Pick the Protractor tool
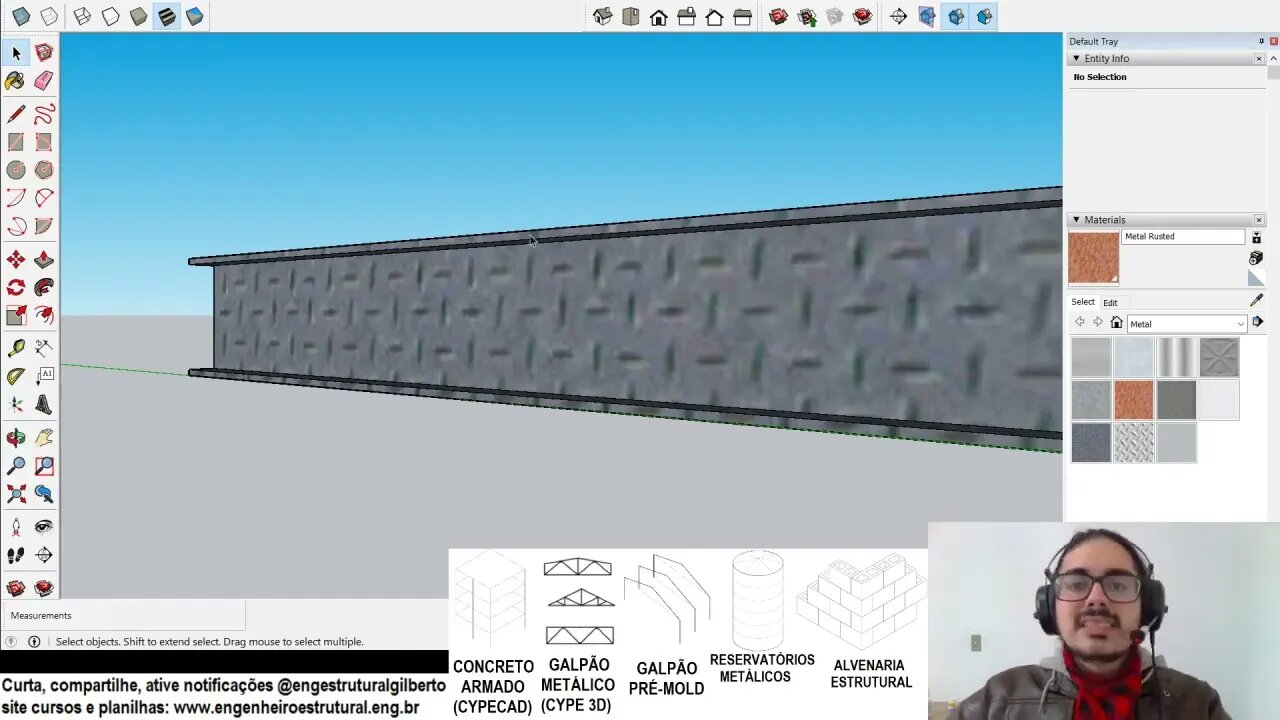Image resolution: width=1280 pixels, height=720 pixels. pyautogui.click(x=16, y=377)
